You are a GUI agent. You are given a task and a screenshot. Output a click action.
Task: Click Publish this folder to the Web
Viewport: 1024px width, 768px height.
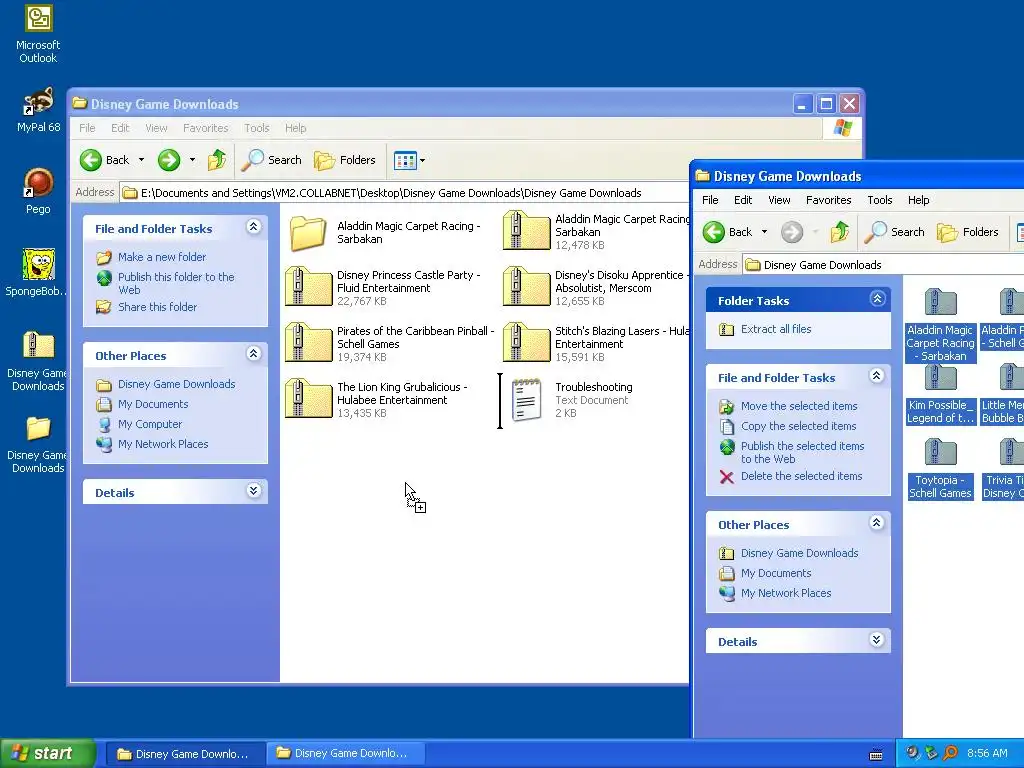tap(176, 283)
